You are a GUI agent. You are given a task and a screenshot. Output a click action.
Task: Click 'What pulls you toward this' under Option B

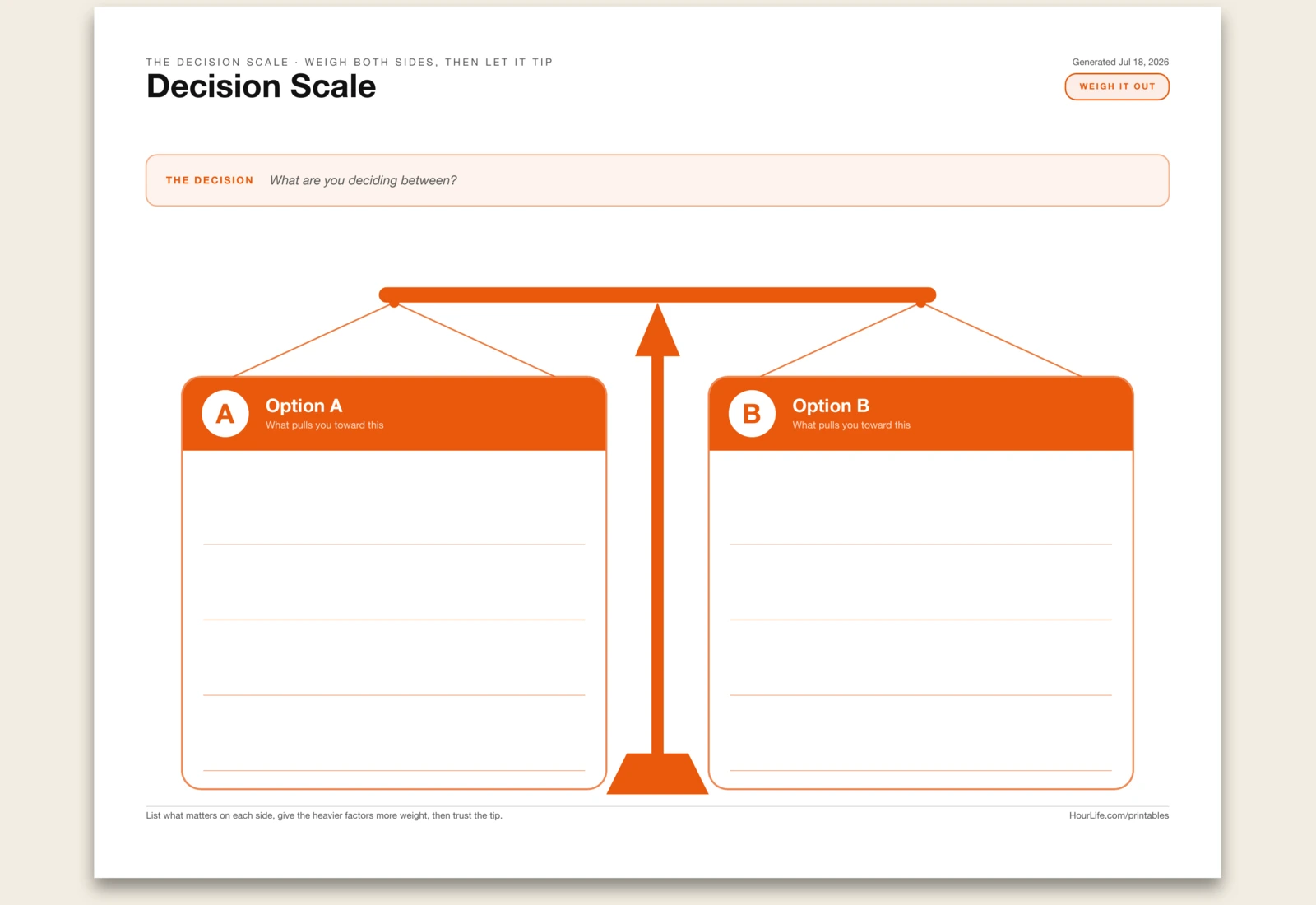point(851,425)
